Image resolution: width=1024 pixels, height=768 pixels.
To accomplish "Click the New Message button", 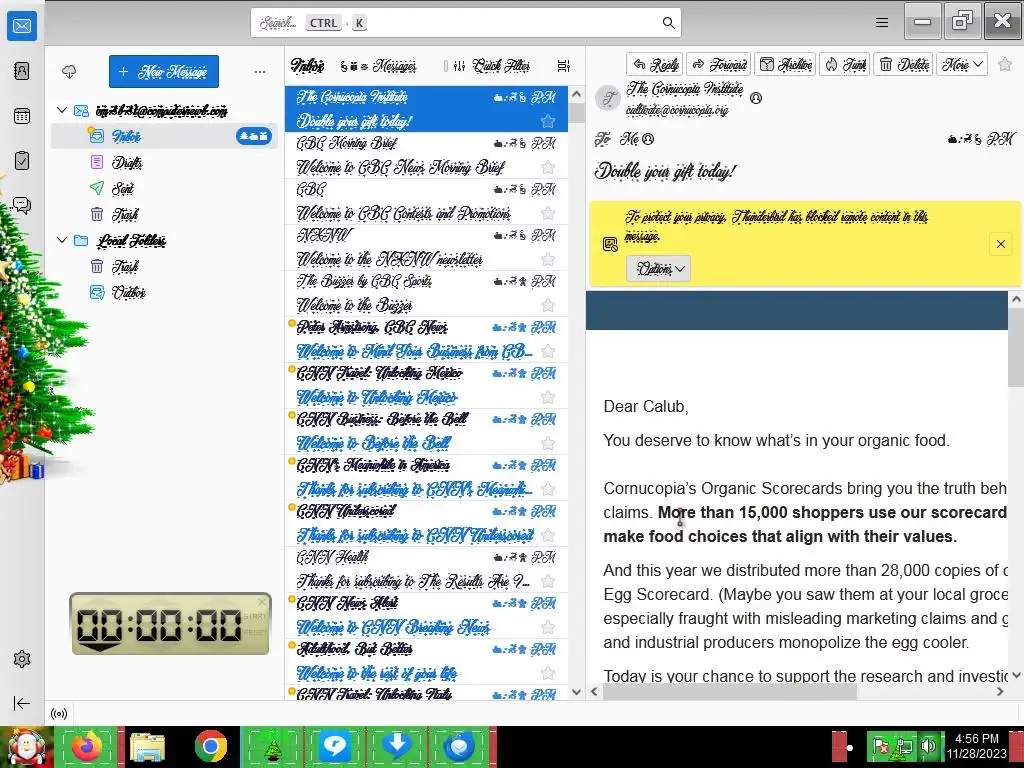I will [164, 71].
